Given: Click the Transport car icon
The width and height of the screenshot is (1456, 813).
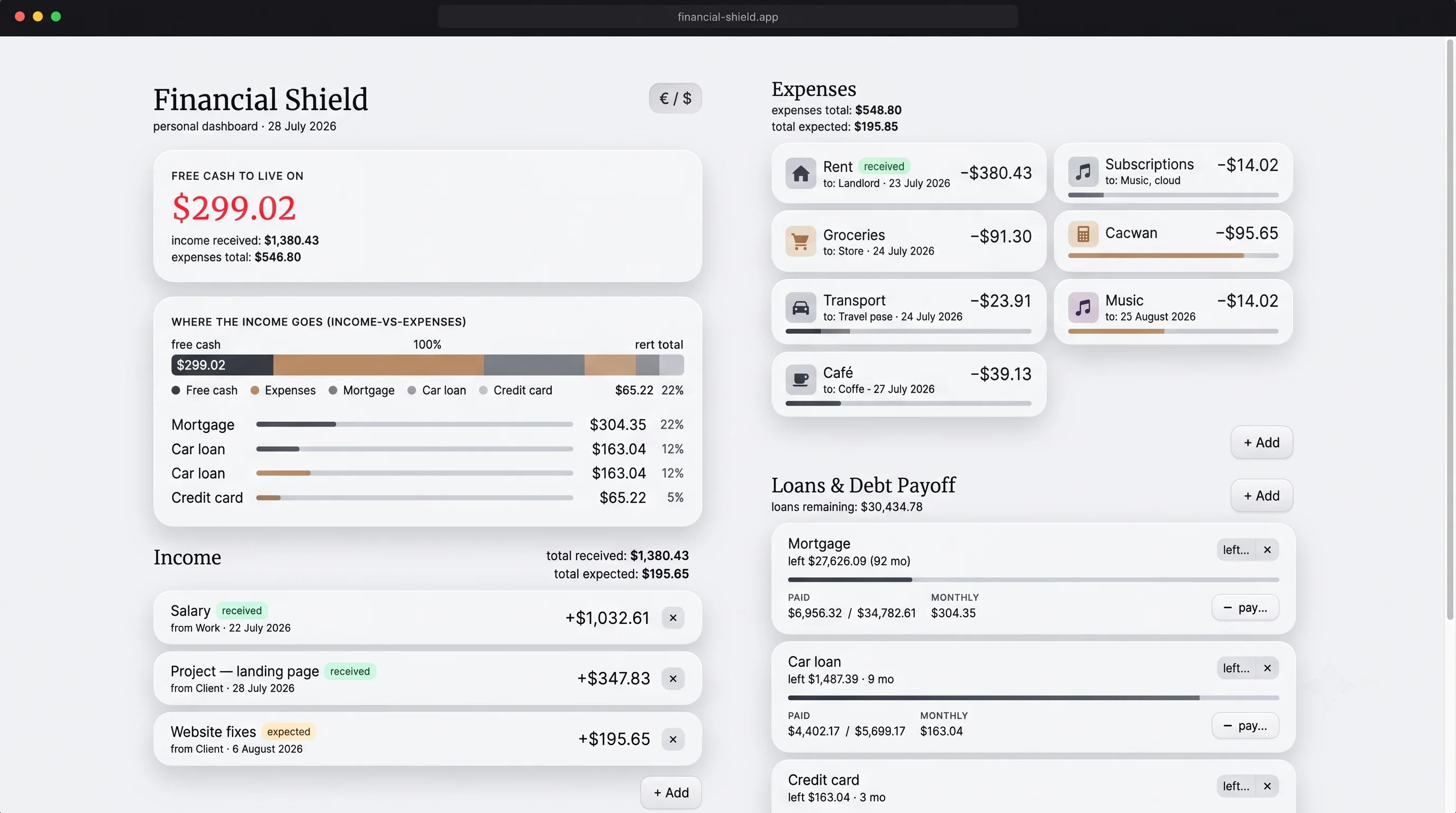Looking at the screenshot, I should (x=800, y=308).
